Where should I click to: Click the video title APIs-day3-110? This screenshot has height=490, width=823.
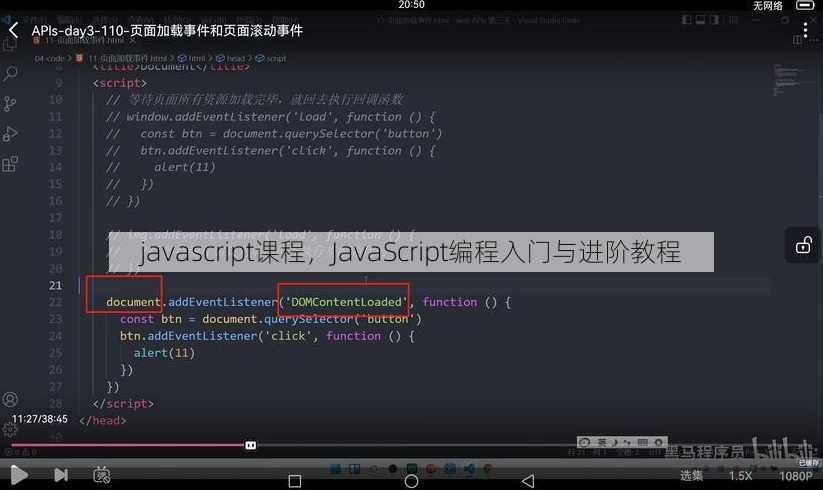click(x=167, y=30)
